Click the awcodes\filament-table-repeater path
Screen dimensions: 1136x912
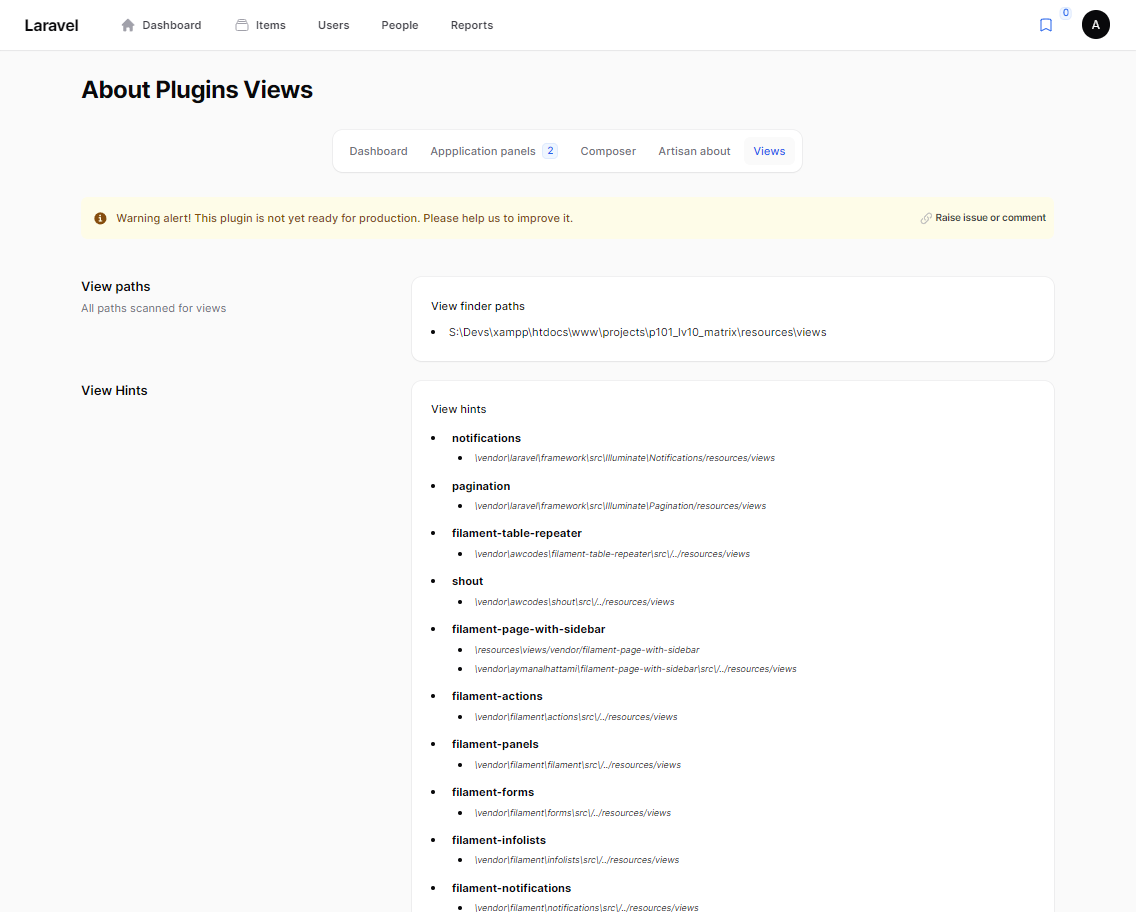pos(612,553)
